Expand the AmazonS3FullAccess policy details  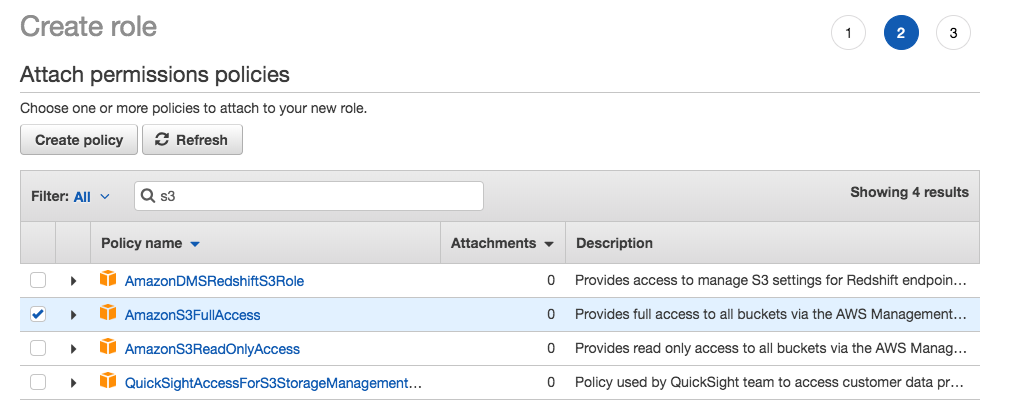[73, 315]
